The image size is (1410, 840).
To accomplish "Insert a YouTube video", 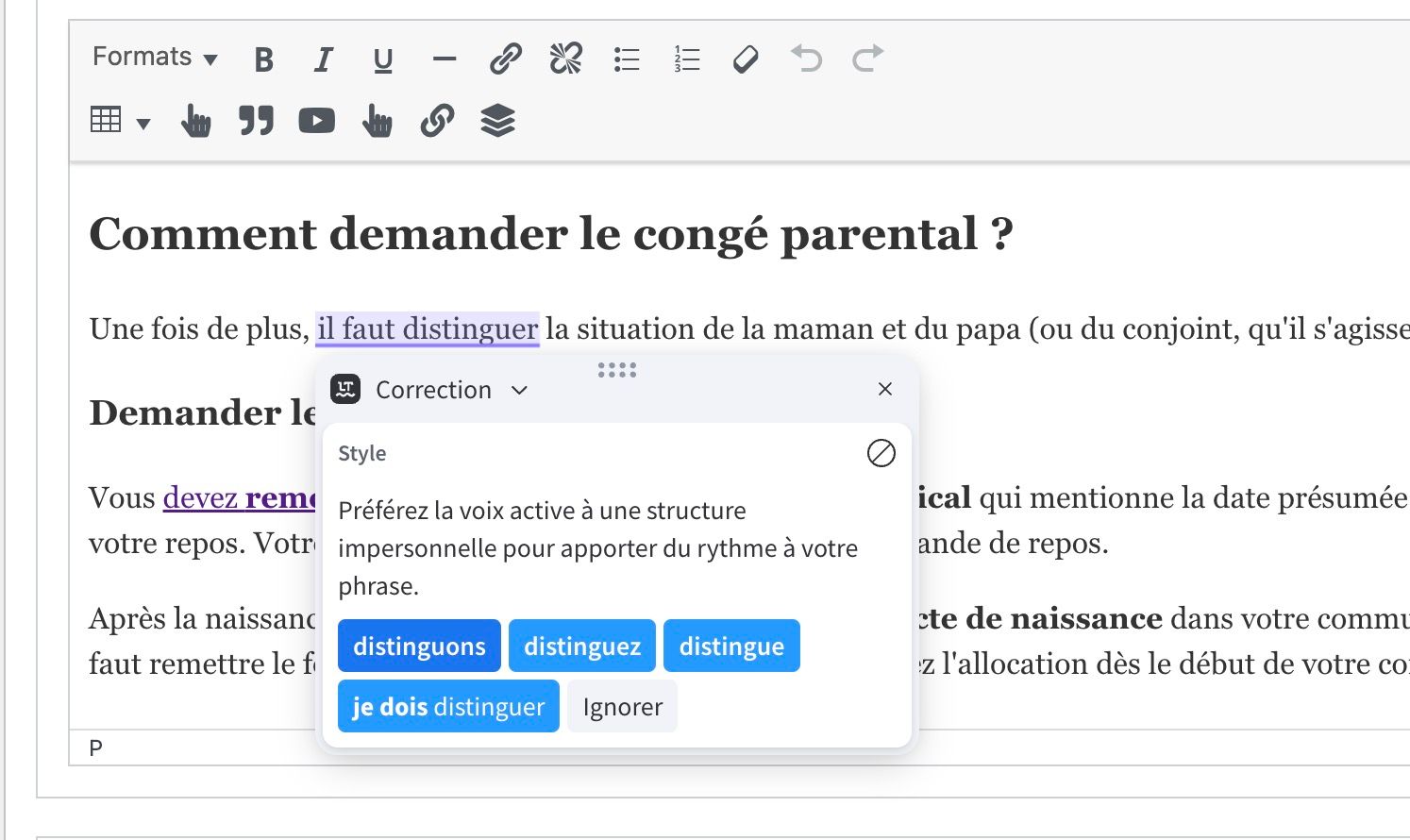I will (317, 120).
